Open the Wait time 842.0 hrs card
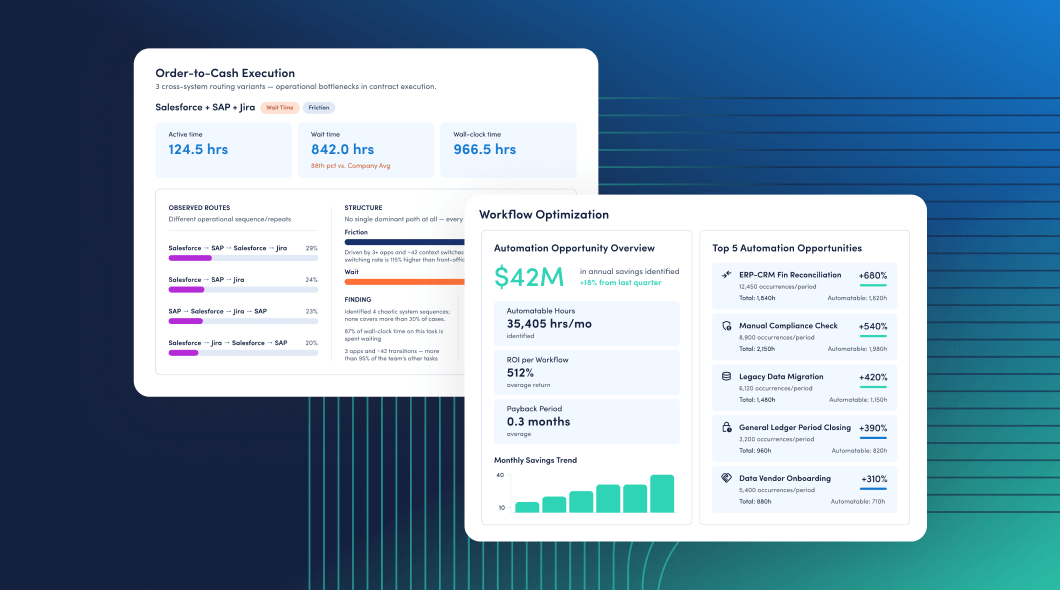Viewport: 1060px width, 590px height. (x=366, y=149)
